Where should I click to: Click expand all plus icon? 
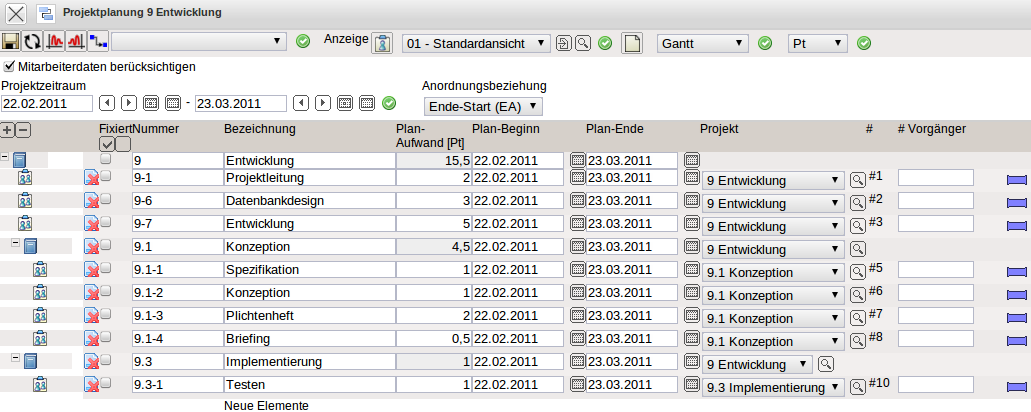point(8,130)
